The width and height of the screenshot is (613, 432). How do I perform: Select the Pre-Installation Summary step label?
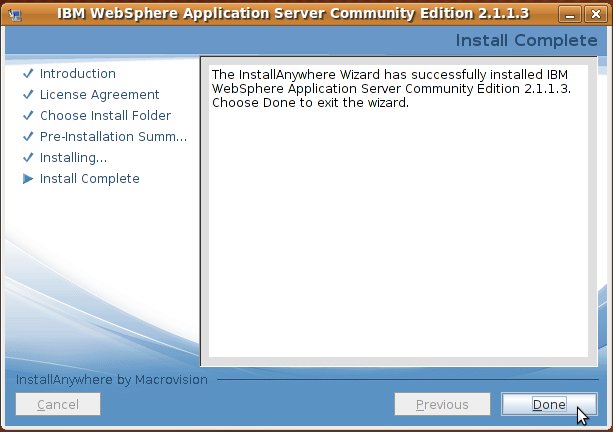113,137
